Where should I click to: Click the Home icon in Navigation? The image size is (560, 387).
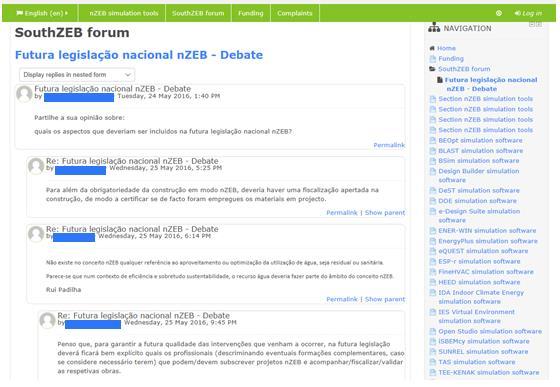click(x=432, y=48)
